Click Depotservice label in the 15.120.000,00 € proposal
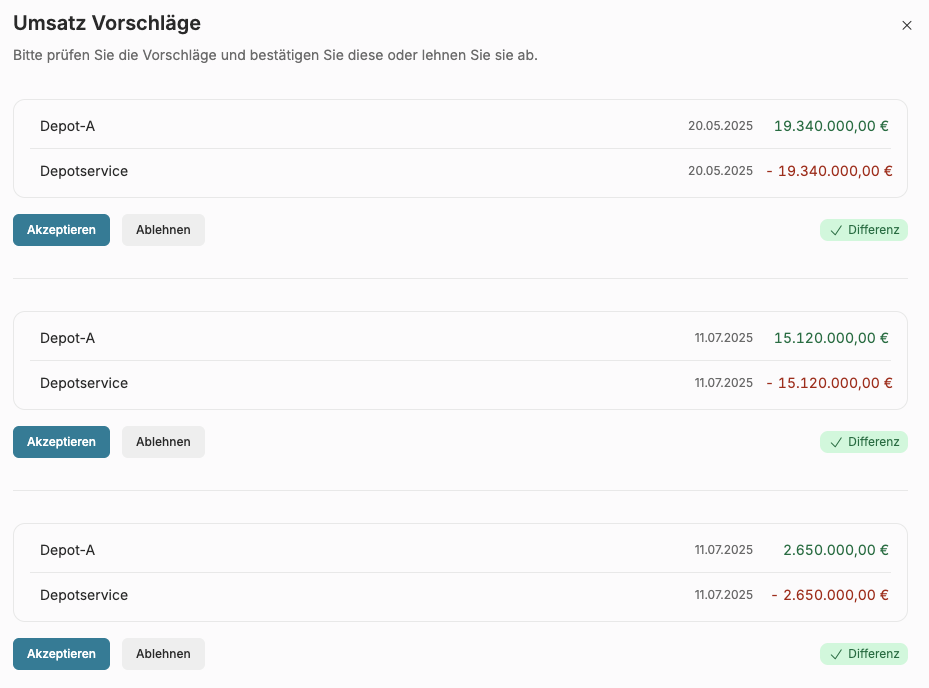The height and width of the screenshot is (688, 929). point(84,383)
